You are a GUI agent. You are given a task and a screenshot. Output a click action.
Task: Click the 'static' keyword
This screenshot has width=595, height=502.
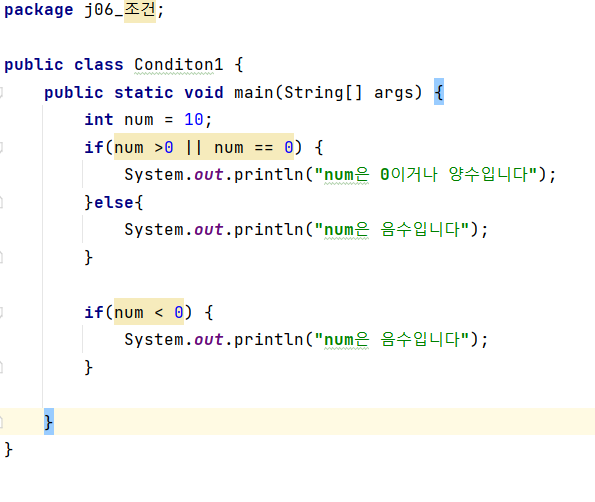tap(144, 93)
